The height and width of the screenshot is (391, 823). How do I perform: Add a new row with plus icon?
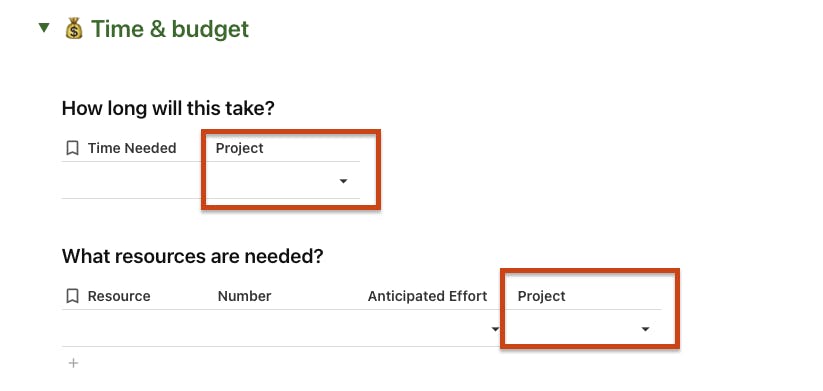73,363
